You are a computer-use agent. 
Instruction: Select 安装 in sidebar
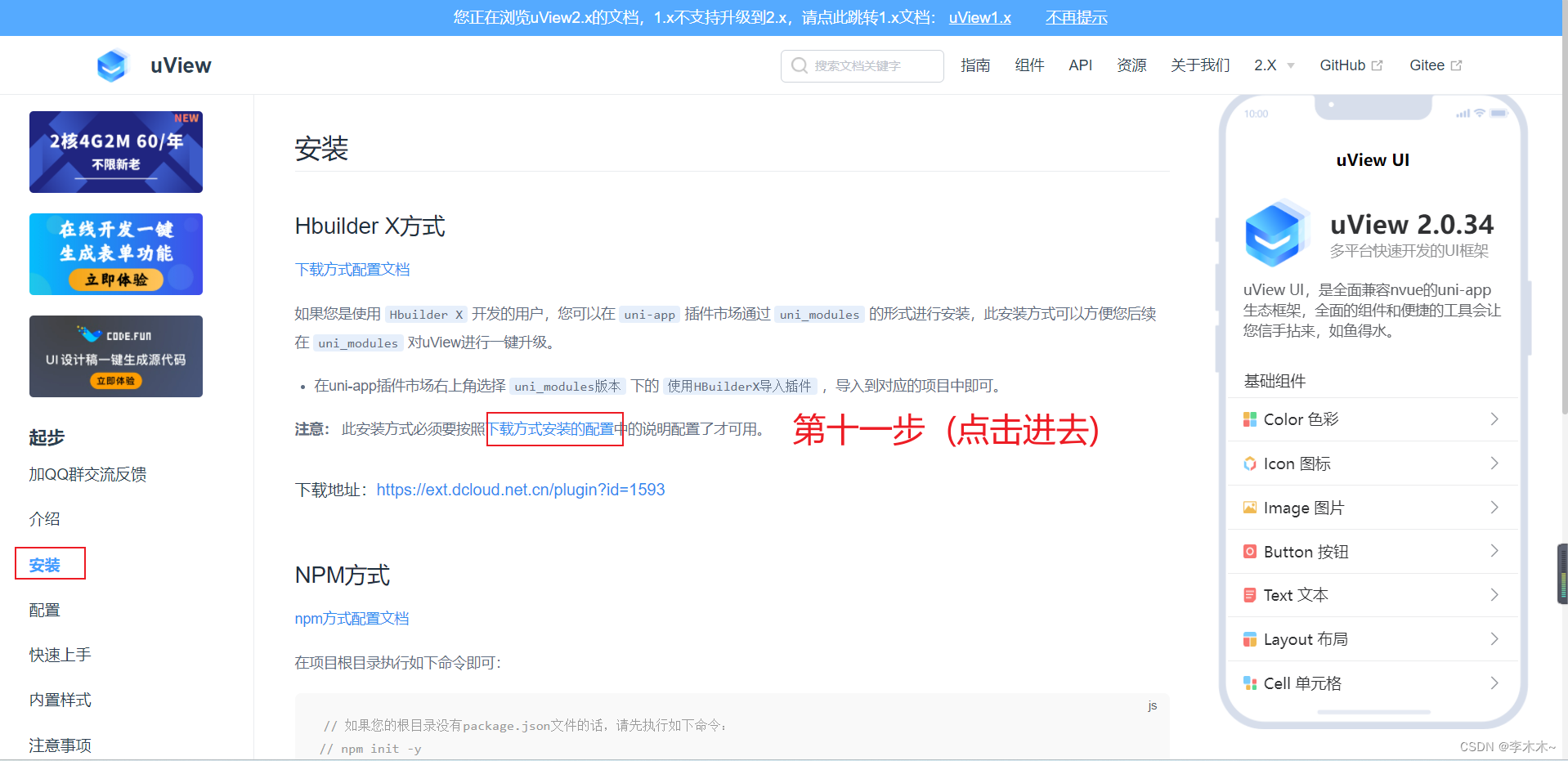44,565
